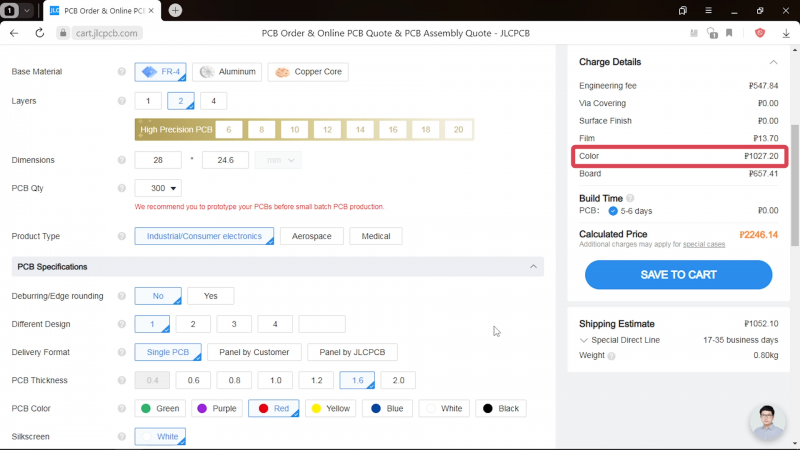Pick Purple PCB color
Viewport: 800px width, 450px height.
click(x=217, y=408)
